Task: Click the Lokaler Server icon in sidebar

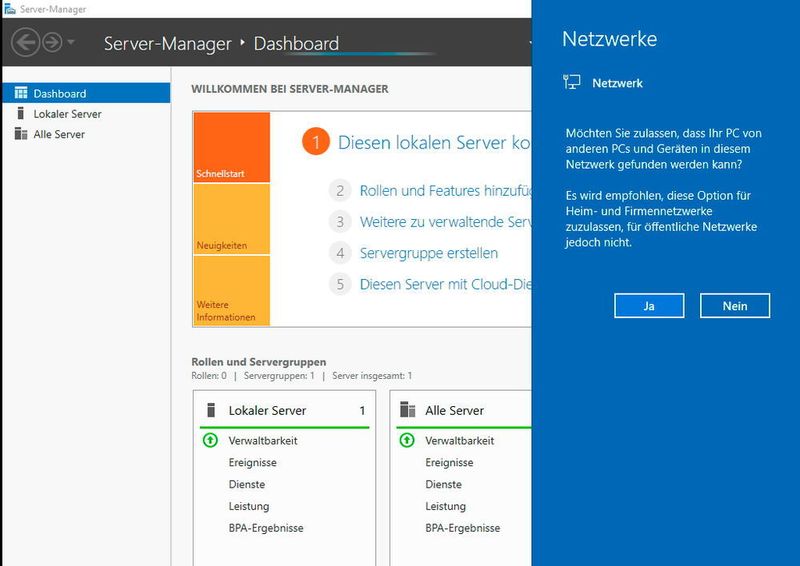Action: click(20, 113)
